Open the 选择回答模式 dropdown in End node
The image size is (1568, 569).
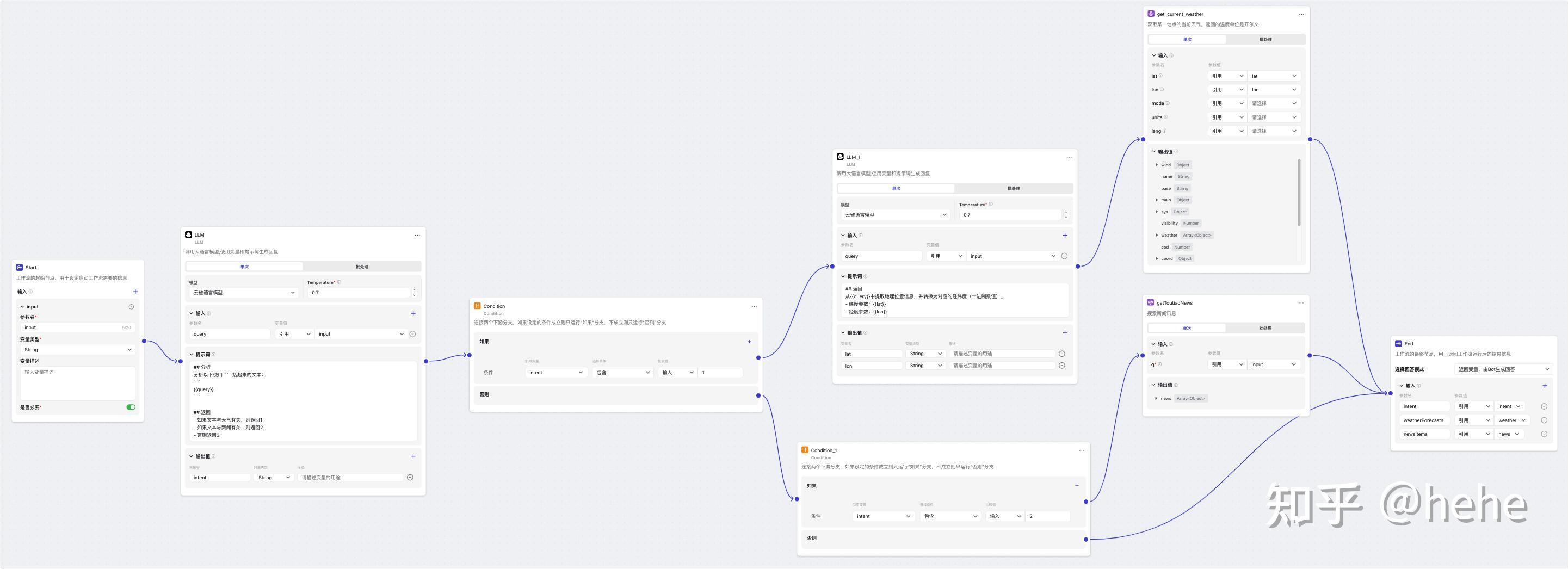1503,369
